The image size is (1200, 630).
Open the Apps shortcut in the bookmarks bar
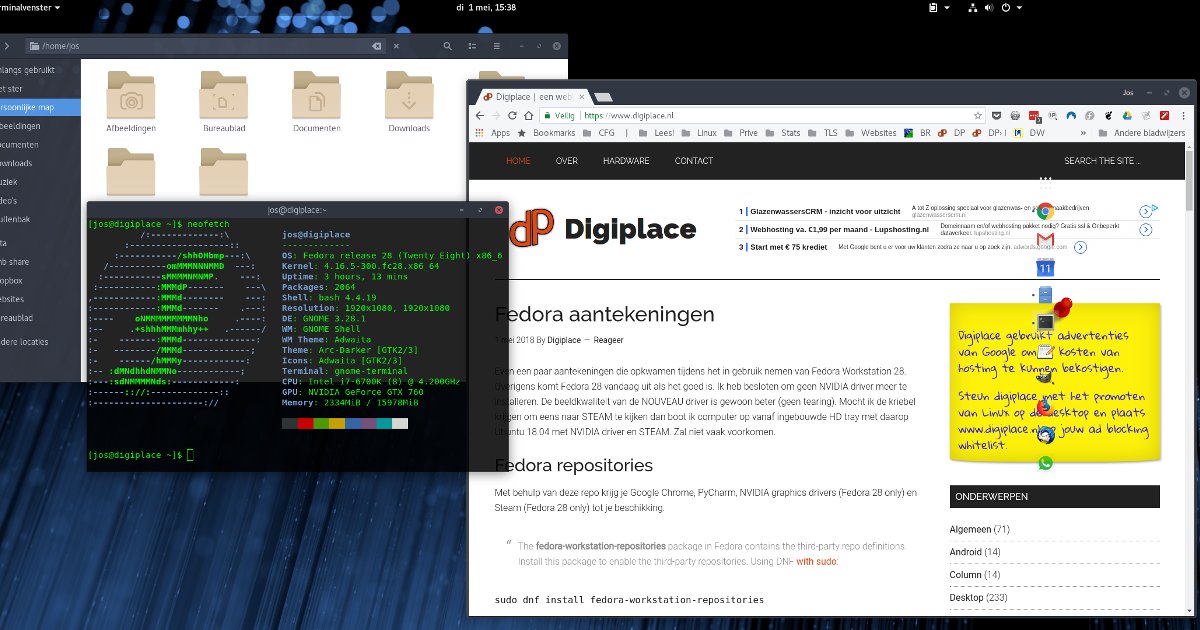(492, 132)
